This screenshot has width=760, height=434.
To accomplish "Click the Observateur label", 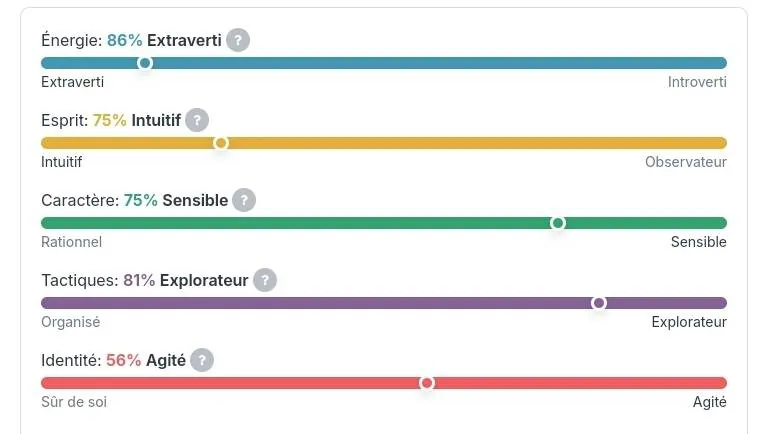I will (x=685, y=162).
